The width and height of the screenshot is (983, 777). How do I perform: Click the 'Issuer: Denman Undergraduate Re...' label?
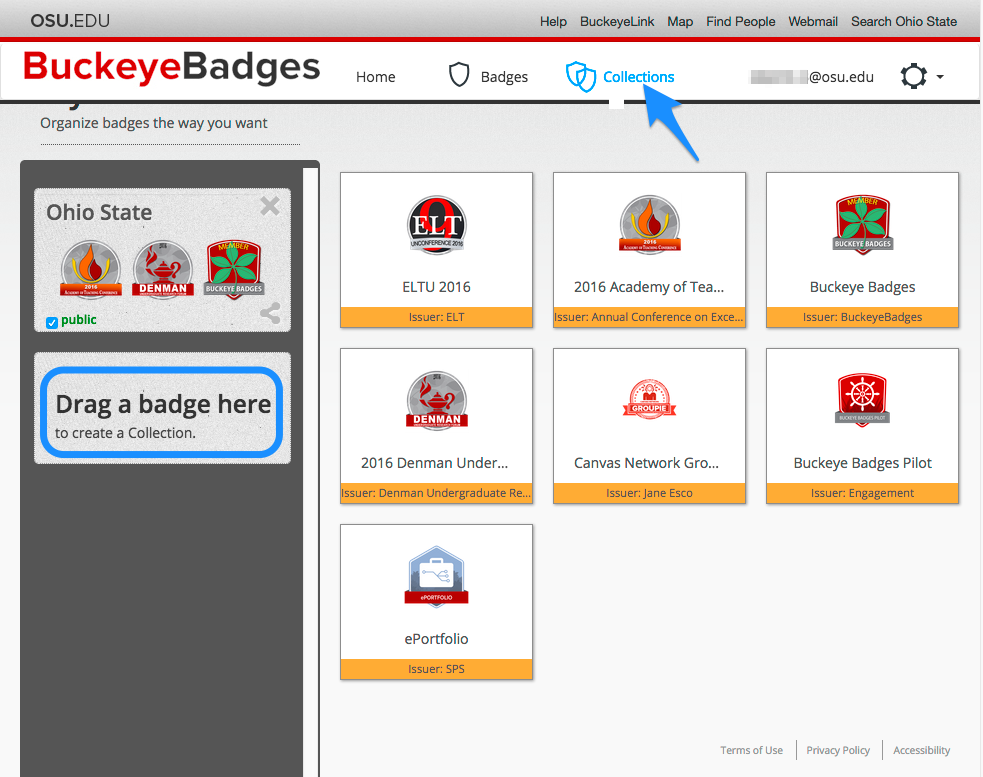coord(436,493)
